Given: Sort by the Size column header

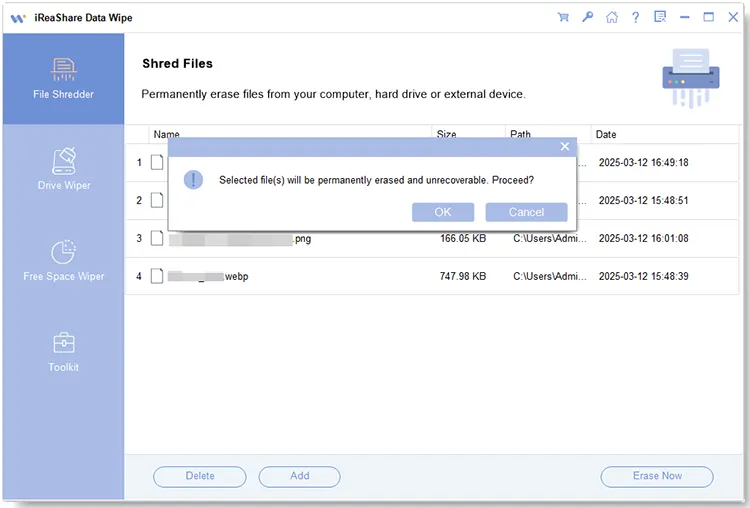Looking at the screenshot, I should click(x=446, y=134).
